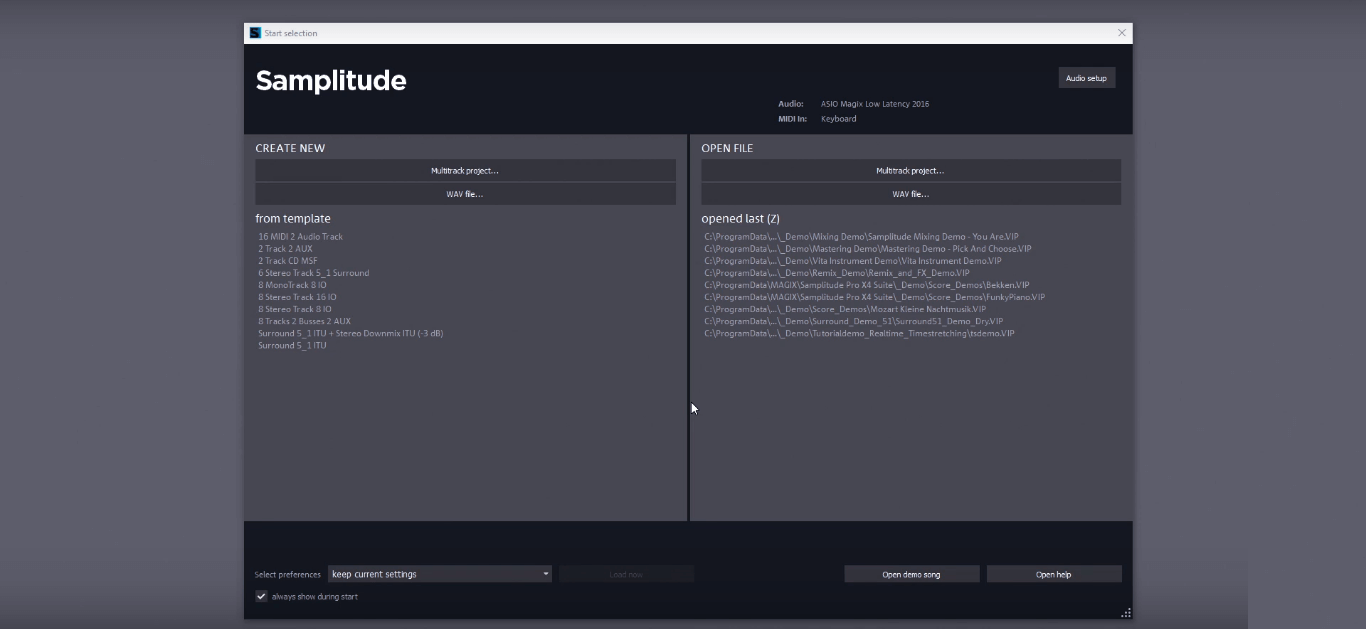Image resolution: width=1366 pixels, height=629 pixels.
Task: Uncheck always show during start
Action: coord(261,597)
